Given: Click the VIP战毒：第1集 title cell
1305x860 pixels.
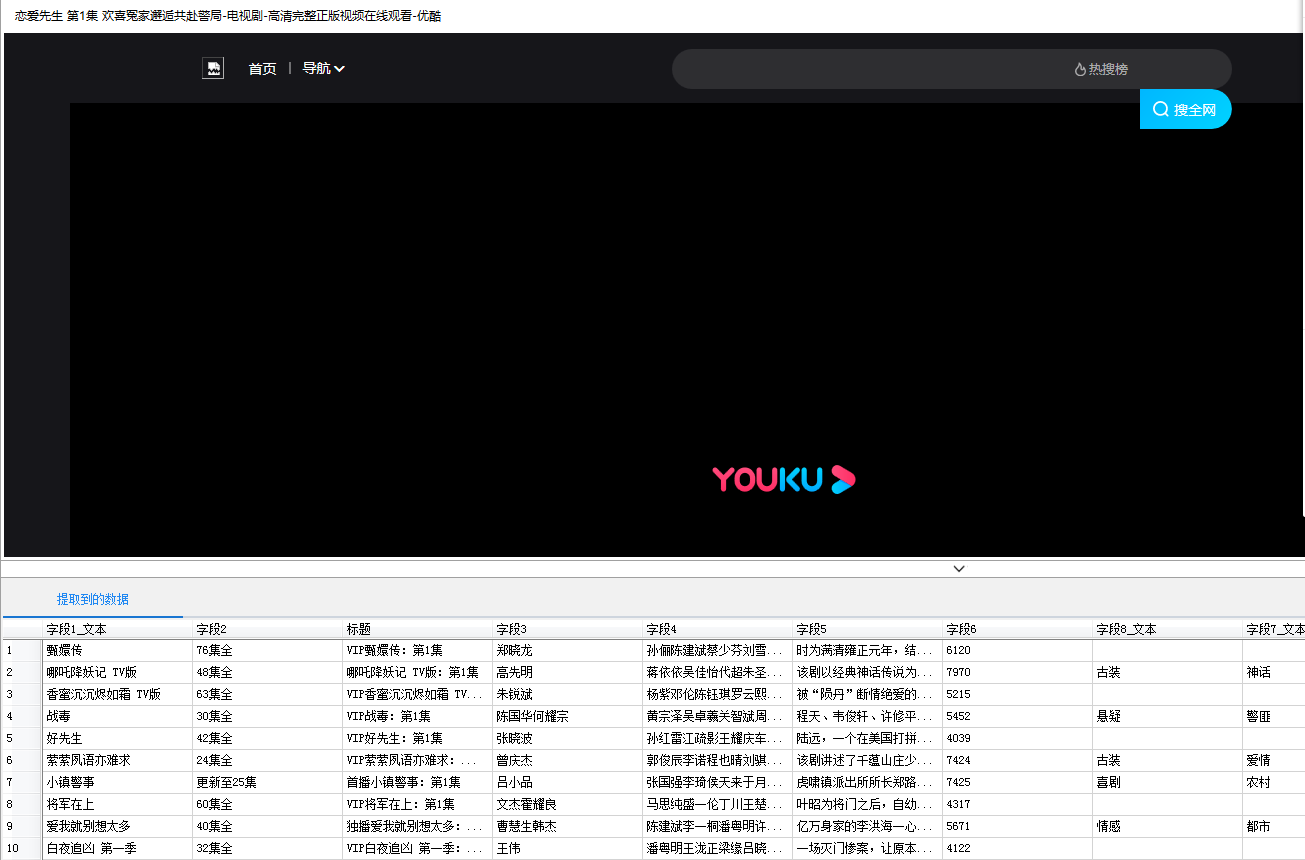Looking at the screenshot, I should pyautogui.click(x=418, y=716).
